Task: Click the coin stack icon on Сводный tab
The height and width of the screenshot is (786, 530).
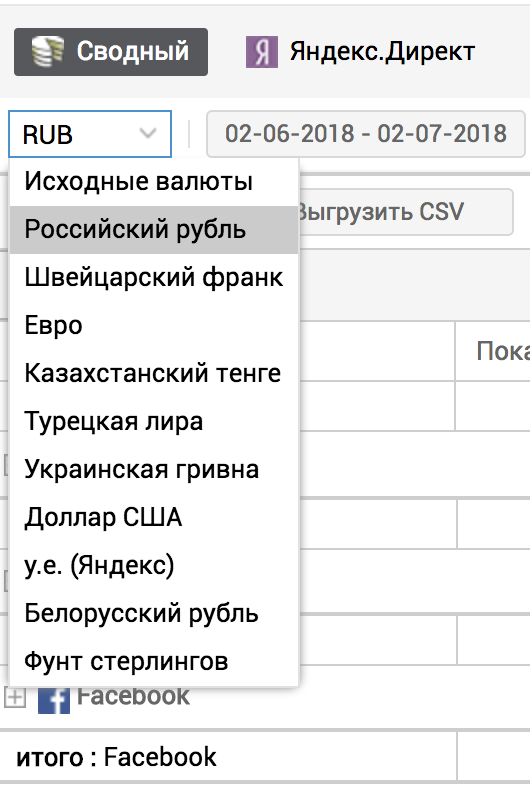Action: pyautogui.click(x=48, y=51)
